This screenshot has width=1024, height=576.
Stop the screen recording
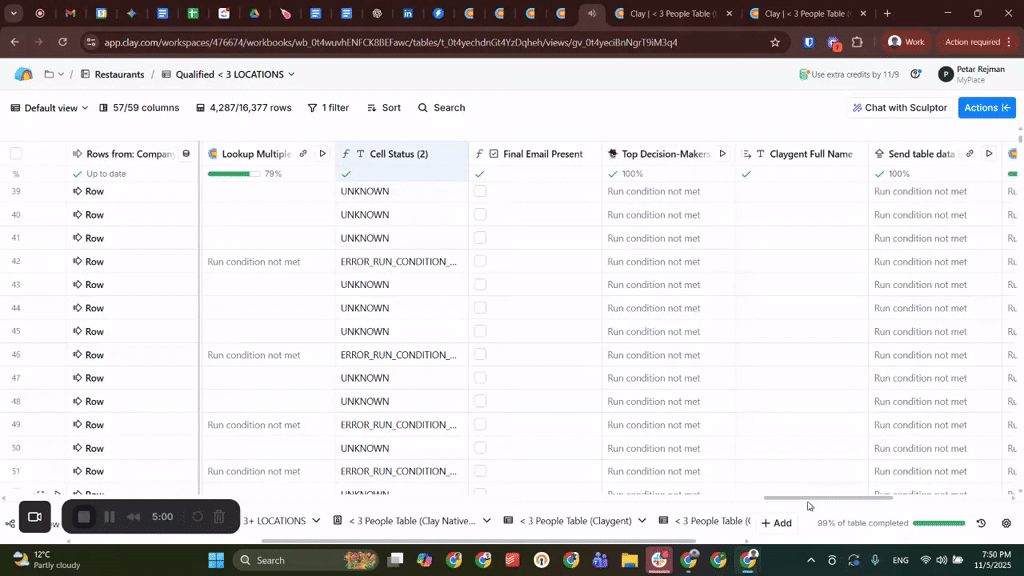tap(85, 517)
